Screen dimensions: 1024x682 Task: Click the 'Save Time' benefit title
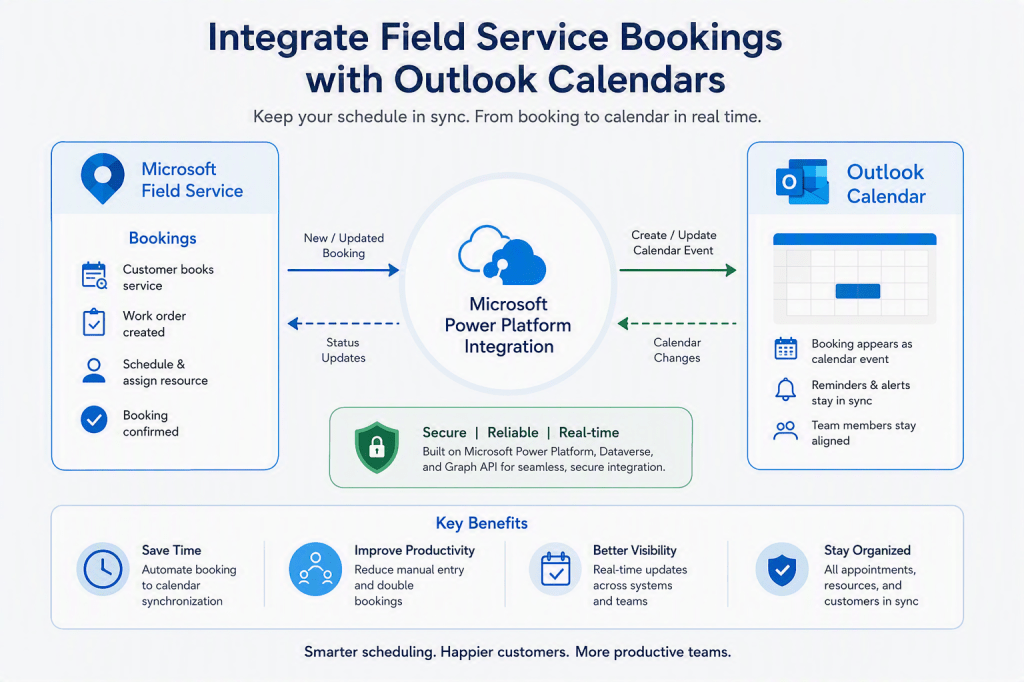[x=171, y=551]
